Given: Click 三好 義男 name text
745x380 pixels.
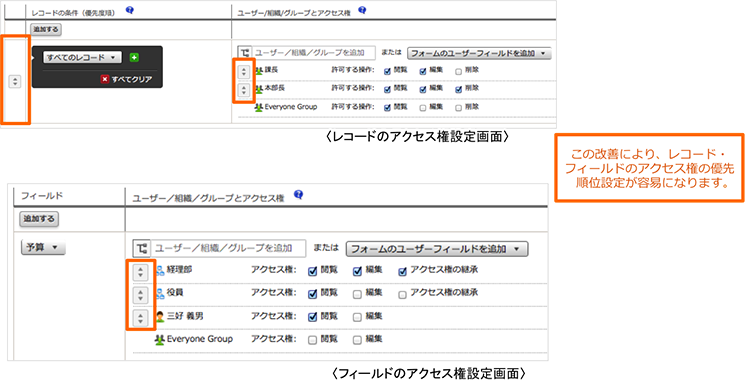Looking at the screenshot, I should (x=185, y=316).
